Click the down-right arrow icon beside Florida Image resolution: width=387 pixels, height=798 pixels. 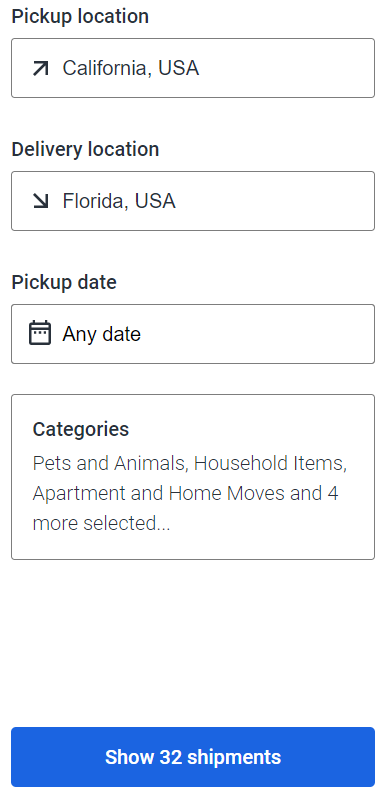[40, 201]
